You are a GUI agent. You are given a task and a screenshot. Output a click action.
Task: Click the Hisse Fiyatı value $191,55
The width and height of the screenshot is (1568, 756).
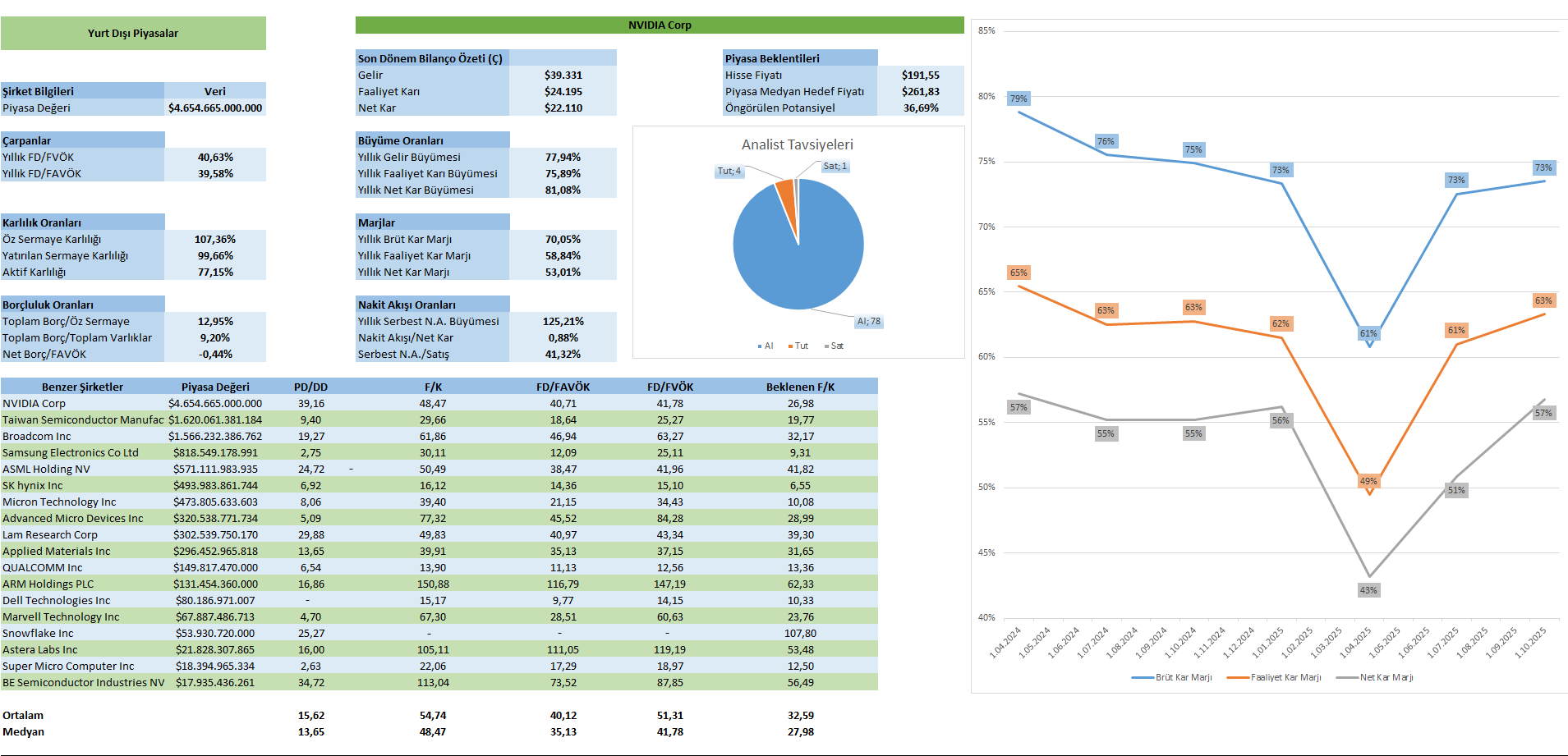tap(920, 76)
